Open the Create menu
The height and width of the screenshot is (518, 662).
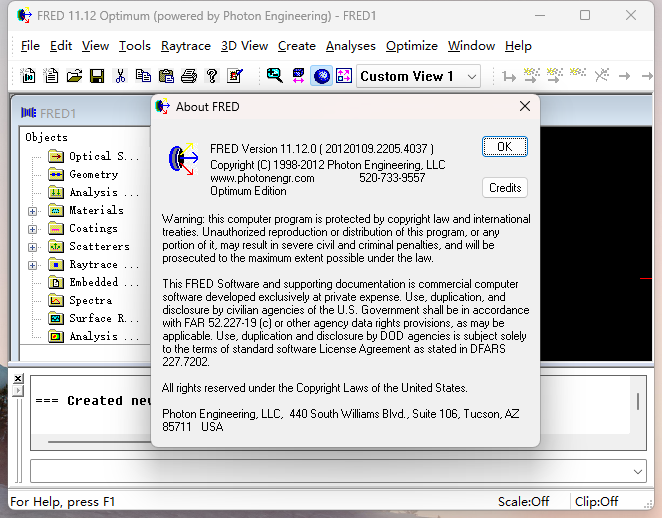(x=297, y=46)
